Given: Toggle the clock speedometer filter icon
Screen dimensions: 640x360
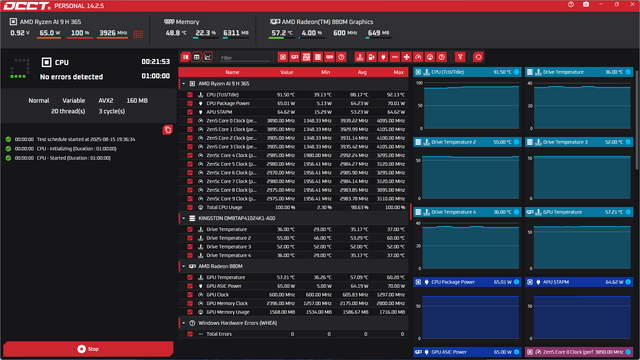Looking at the screenshot, I should [418, 57].
